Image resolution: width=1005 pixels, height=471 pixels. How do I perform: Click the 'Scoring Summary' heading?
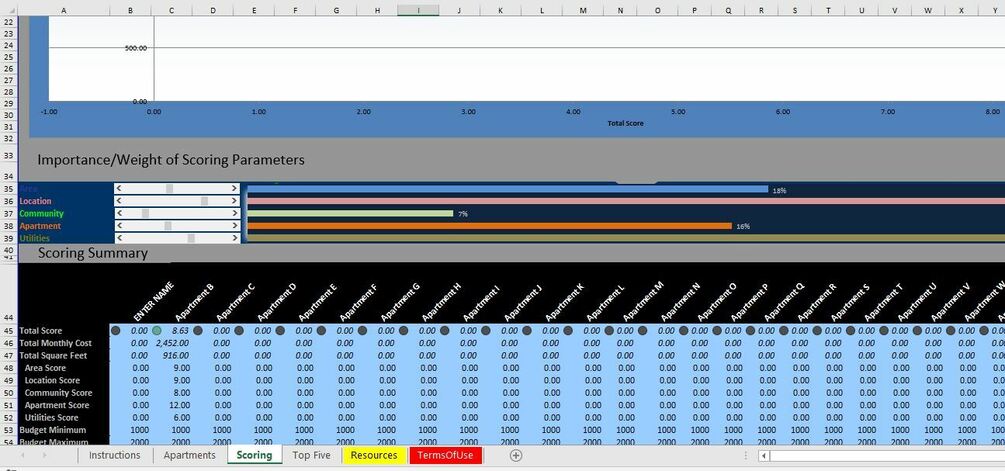93,253
